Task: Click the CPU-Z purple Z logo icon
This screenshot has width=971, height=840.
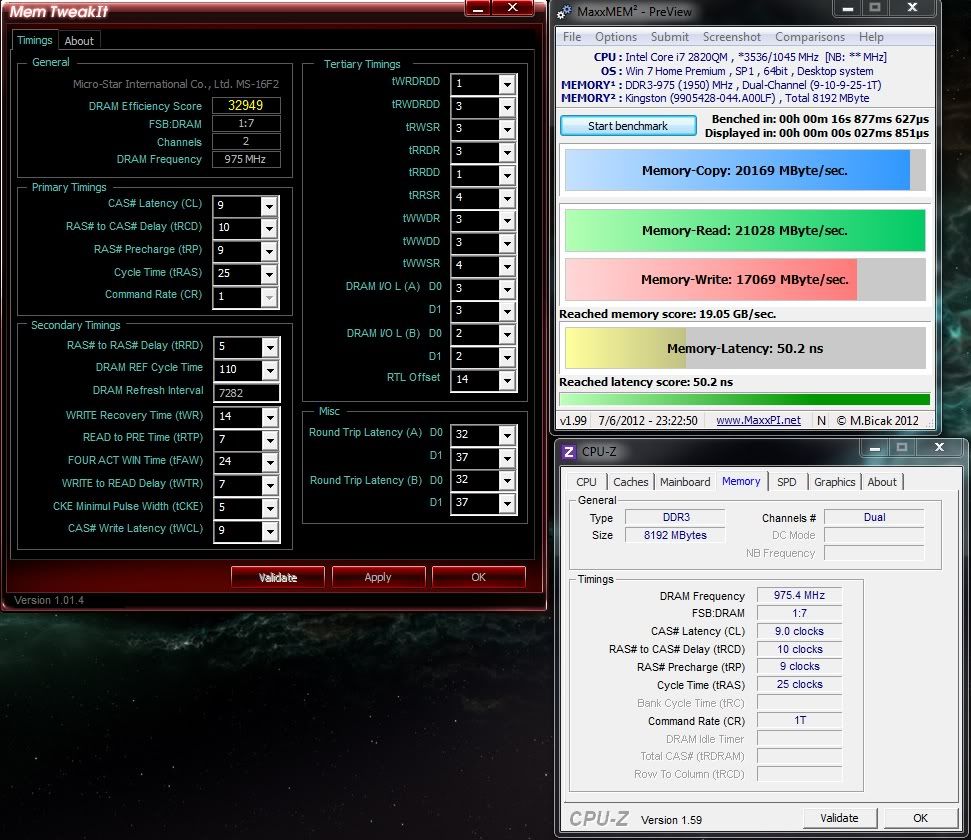Action: 568,452
